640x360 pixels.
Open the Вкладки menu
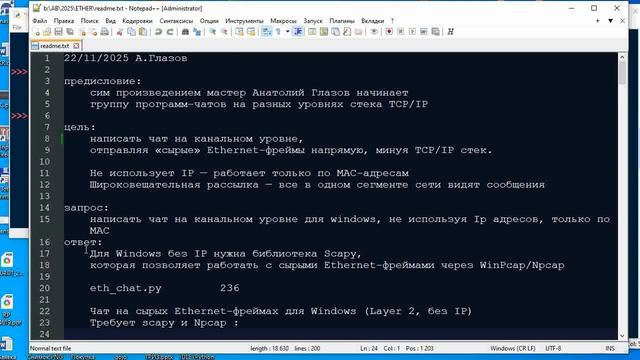(x=372, y=21)
